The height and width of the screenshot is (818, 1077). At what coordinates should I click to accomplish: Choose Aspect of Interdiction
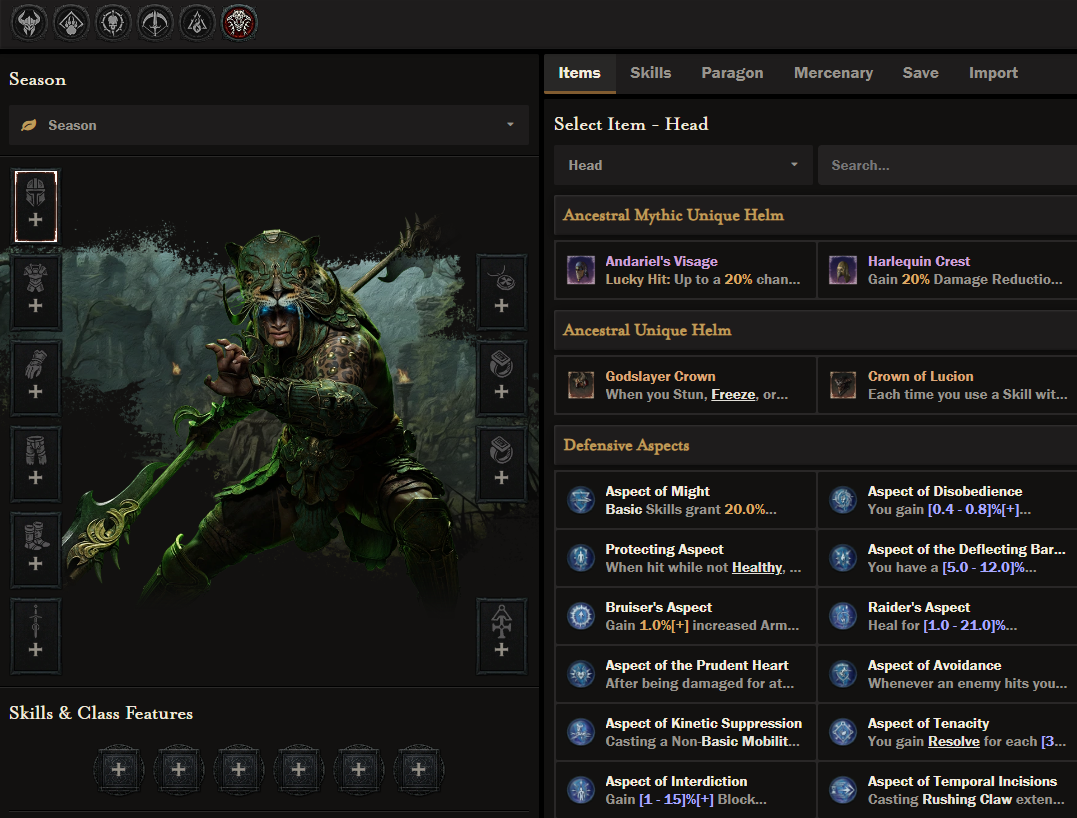685,790
